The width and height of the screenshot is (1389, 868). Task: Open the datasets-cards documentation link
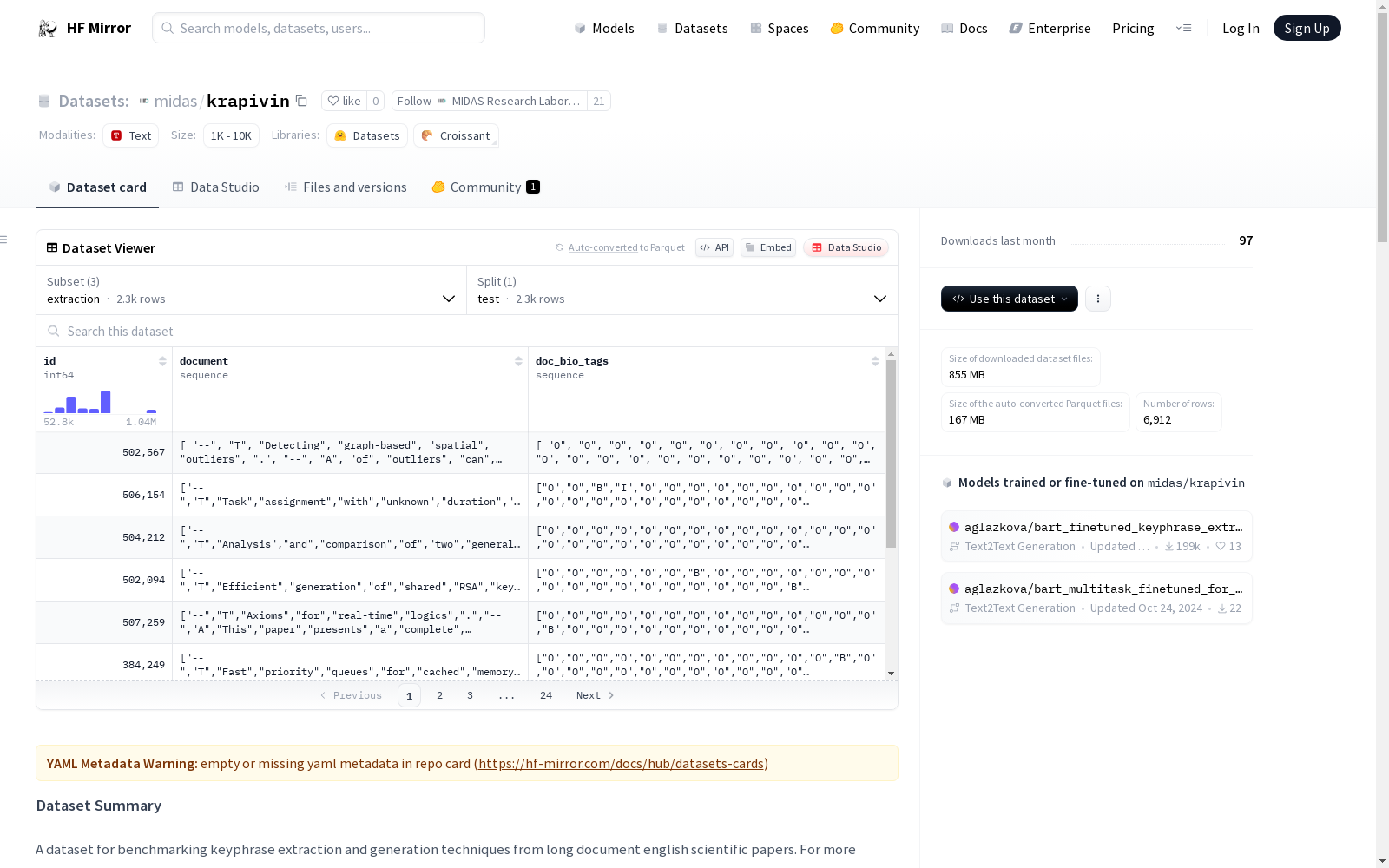[x=621, y=764]
